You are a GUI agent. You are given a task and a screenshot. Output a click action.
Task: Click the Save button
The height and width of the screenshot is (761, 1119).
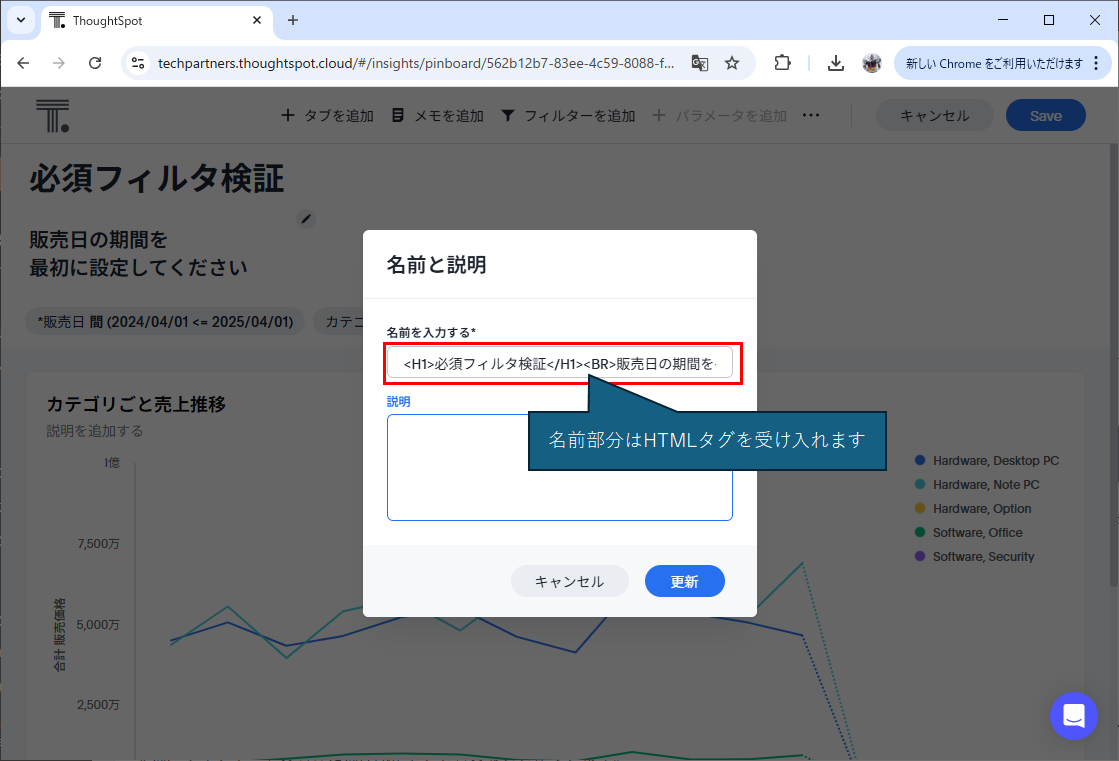click(1045, 116)
